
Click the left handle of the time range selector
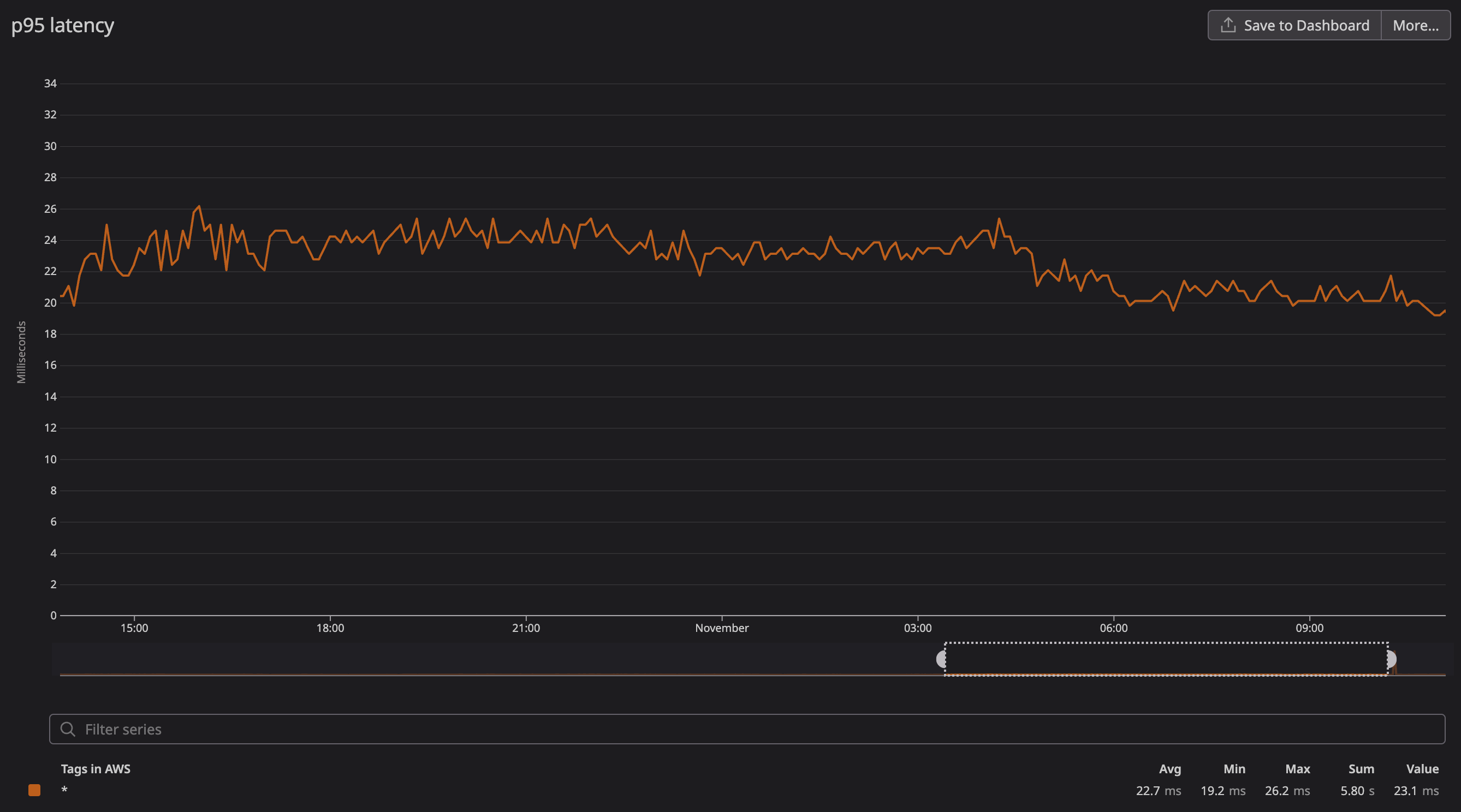point(941,659)
